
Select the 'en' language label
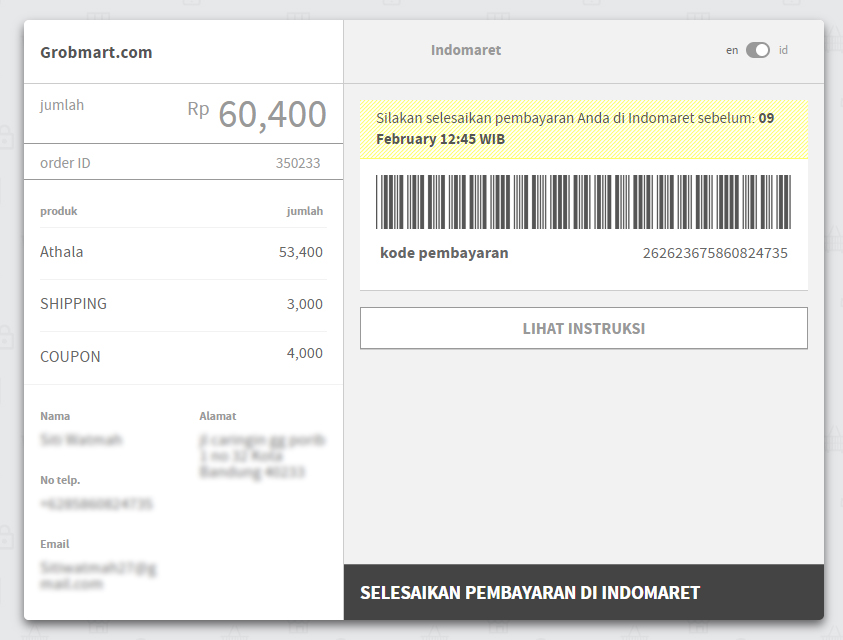click(732, 51)
